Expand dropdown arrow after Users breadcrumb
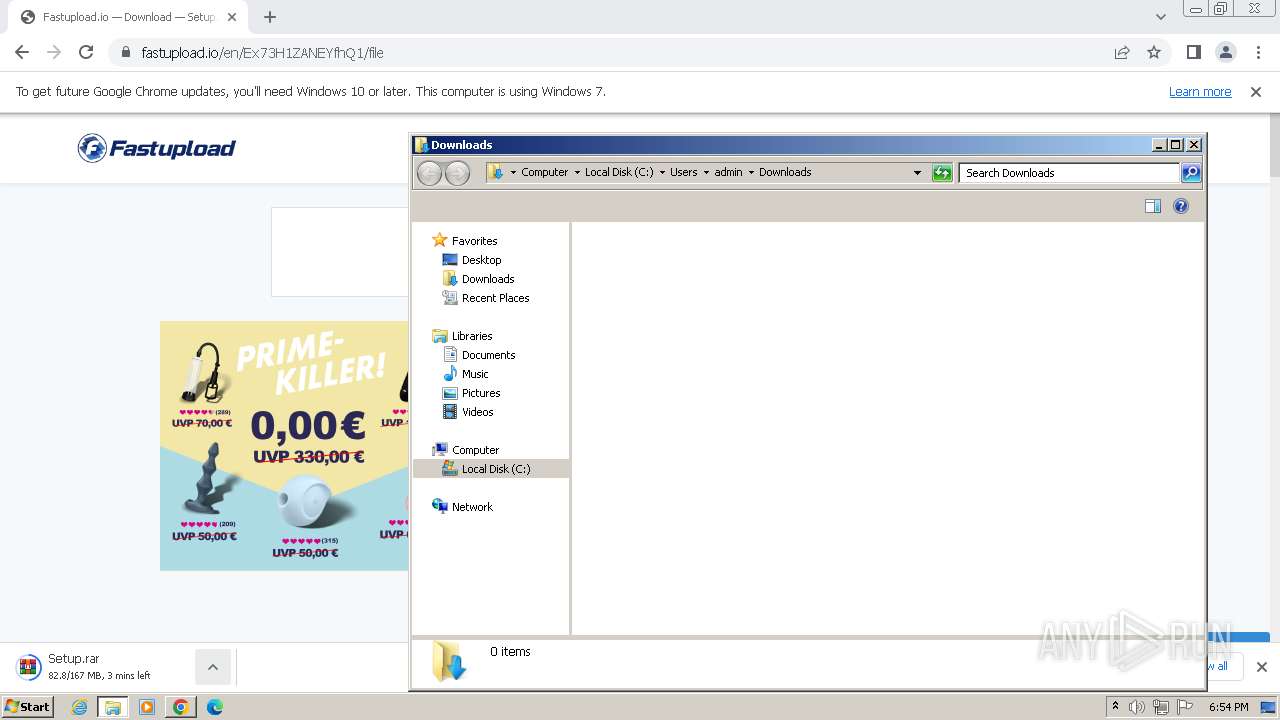The image size is (1280, 720). 706,172
